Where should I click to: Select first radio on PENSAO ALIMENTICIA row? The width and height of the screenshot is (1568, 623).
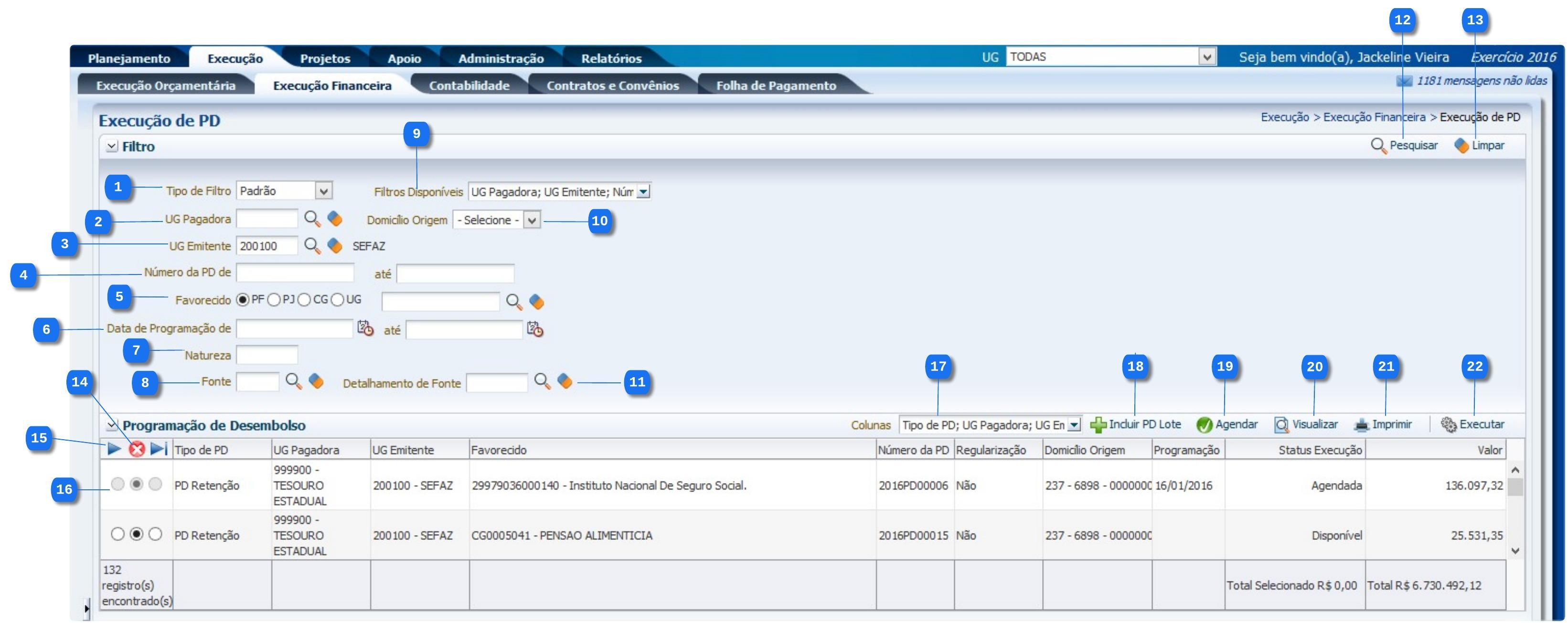click(117, 534)
